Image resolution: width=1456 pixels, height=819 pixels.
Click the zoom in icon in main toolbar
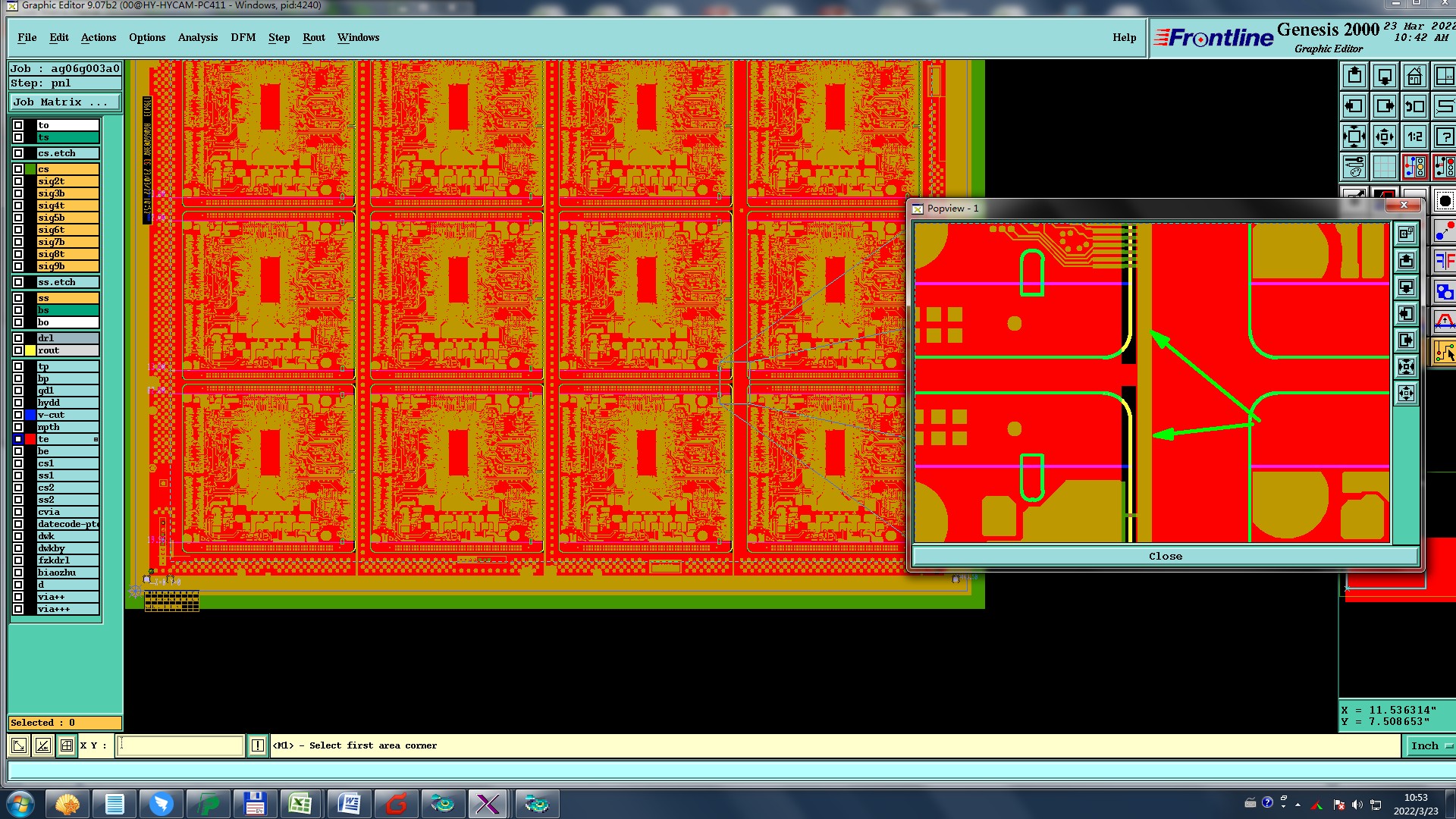tap(1354, 137)
